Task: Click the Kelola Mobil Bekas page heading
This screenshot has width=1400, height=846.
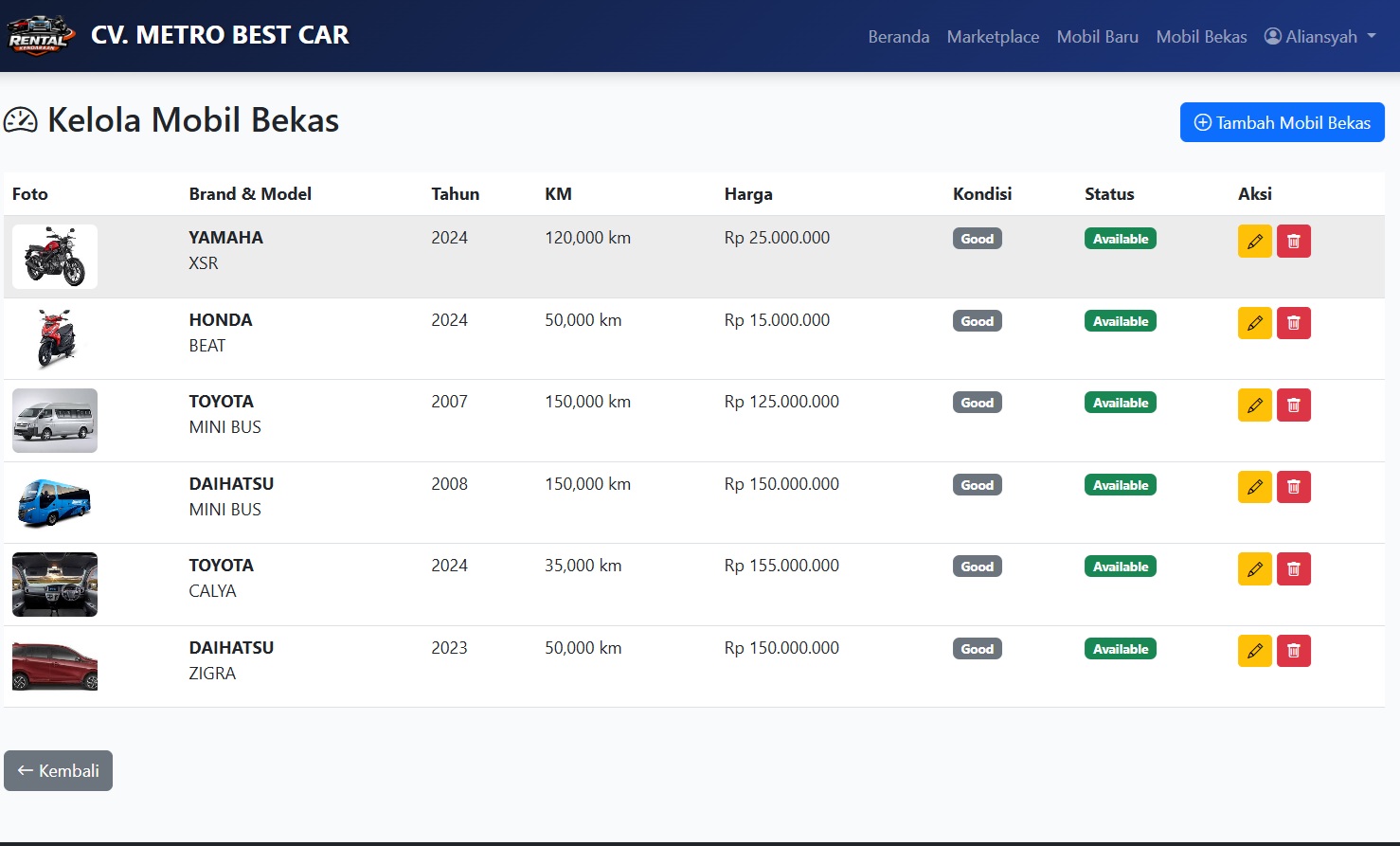Action: click(193, 120)
